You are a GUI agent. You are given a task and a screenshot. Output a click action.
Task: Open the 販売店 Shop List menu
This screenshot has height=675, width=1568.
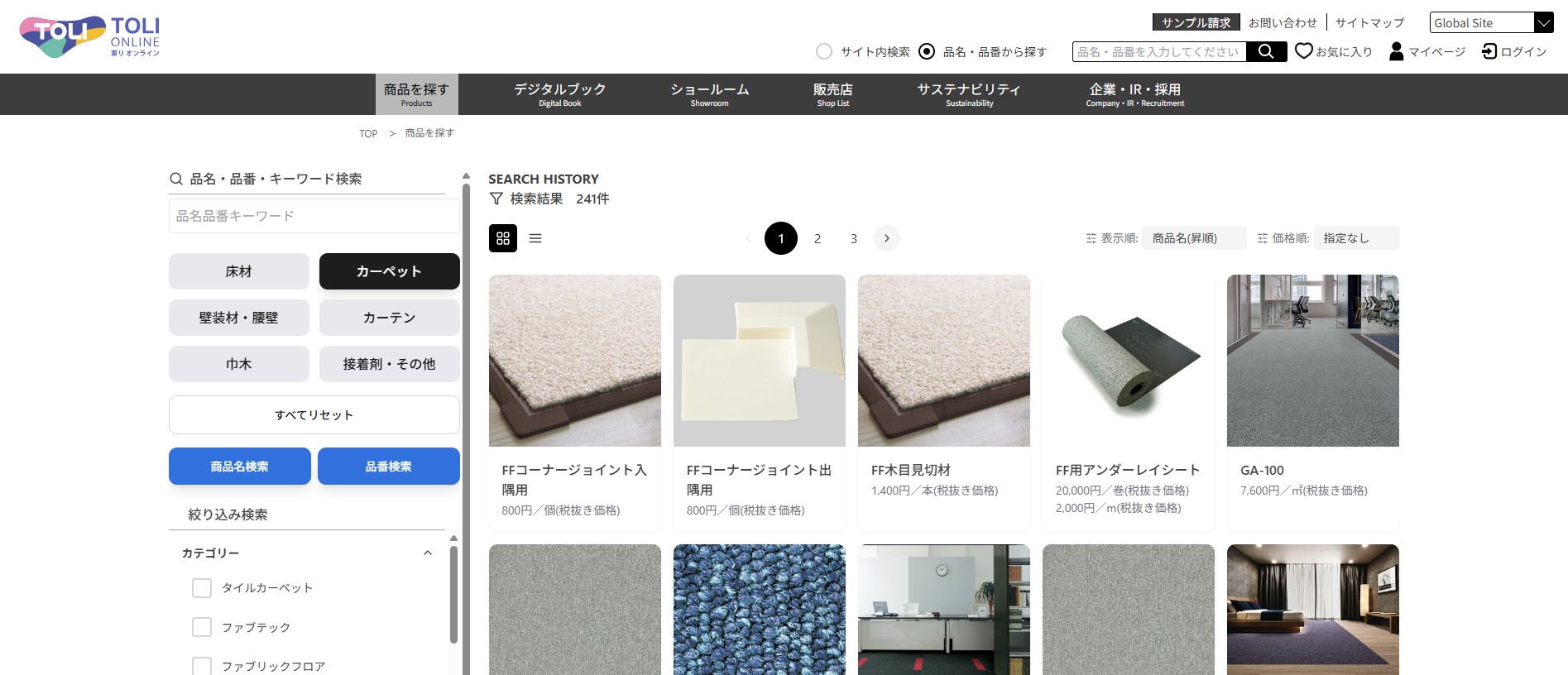[x=833, y=94]
